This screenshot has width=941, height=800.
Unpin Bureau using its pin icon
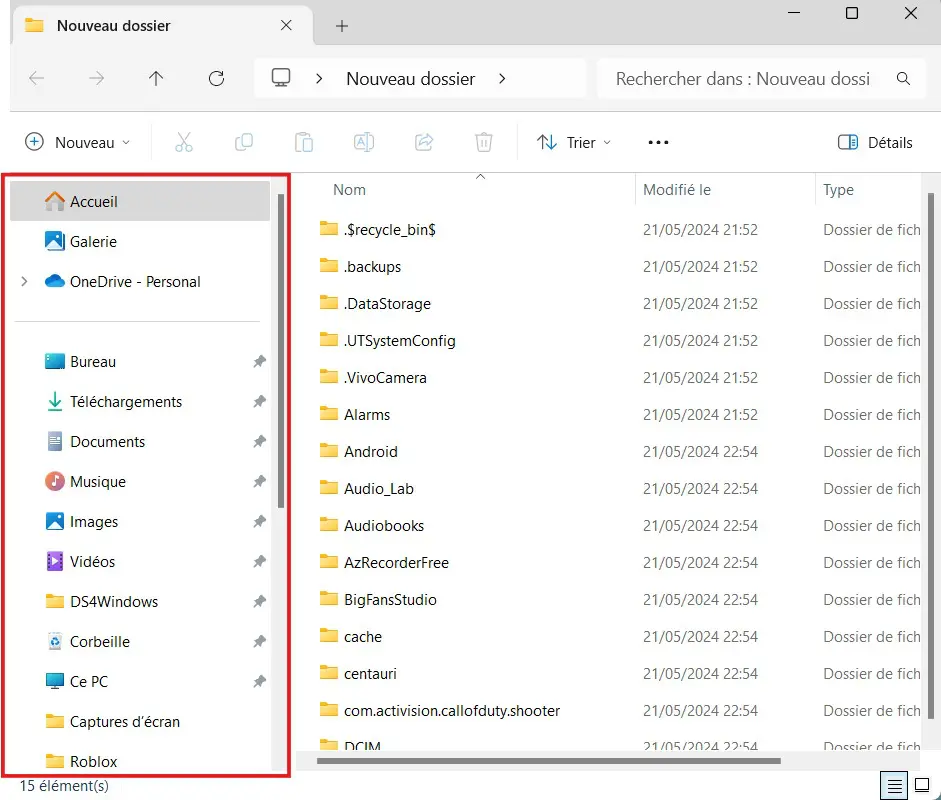pyautogui.click(x=259, y=361)
